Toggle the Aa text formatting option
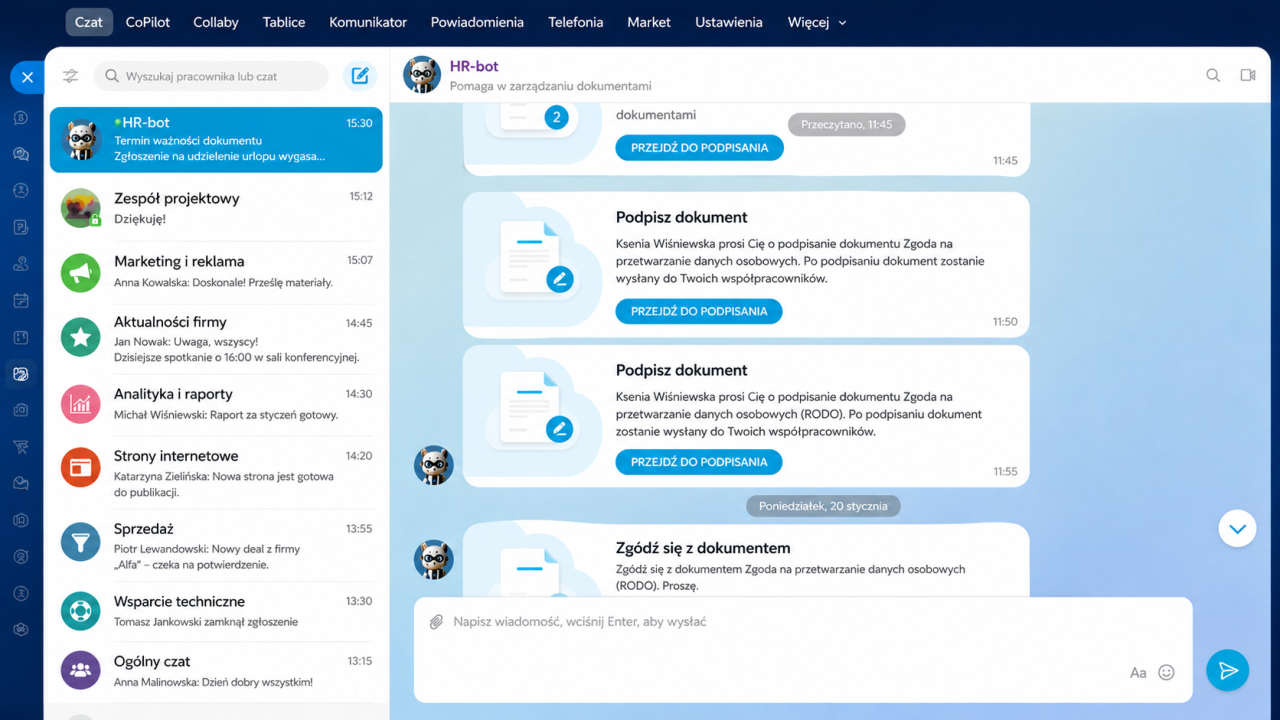Screen dimensions: 1280x720 click(x=1138, y=673)
